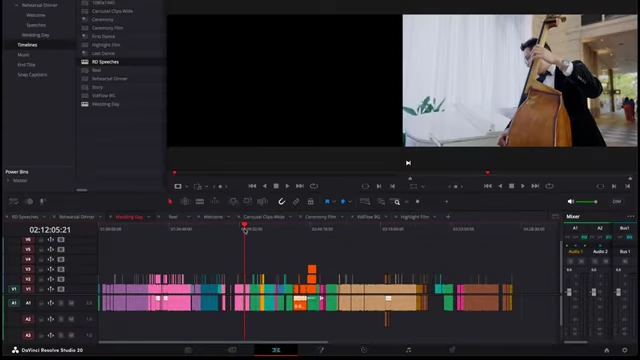Viewport: 640px width, 360px height.
Task: Click the DIM audio button
Action: click(x=617, y=201)
